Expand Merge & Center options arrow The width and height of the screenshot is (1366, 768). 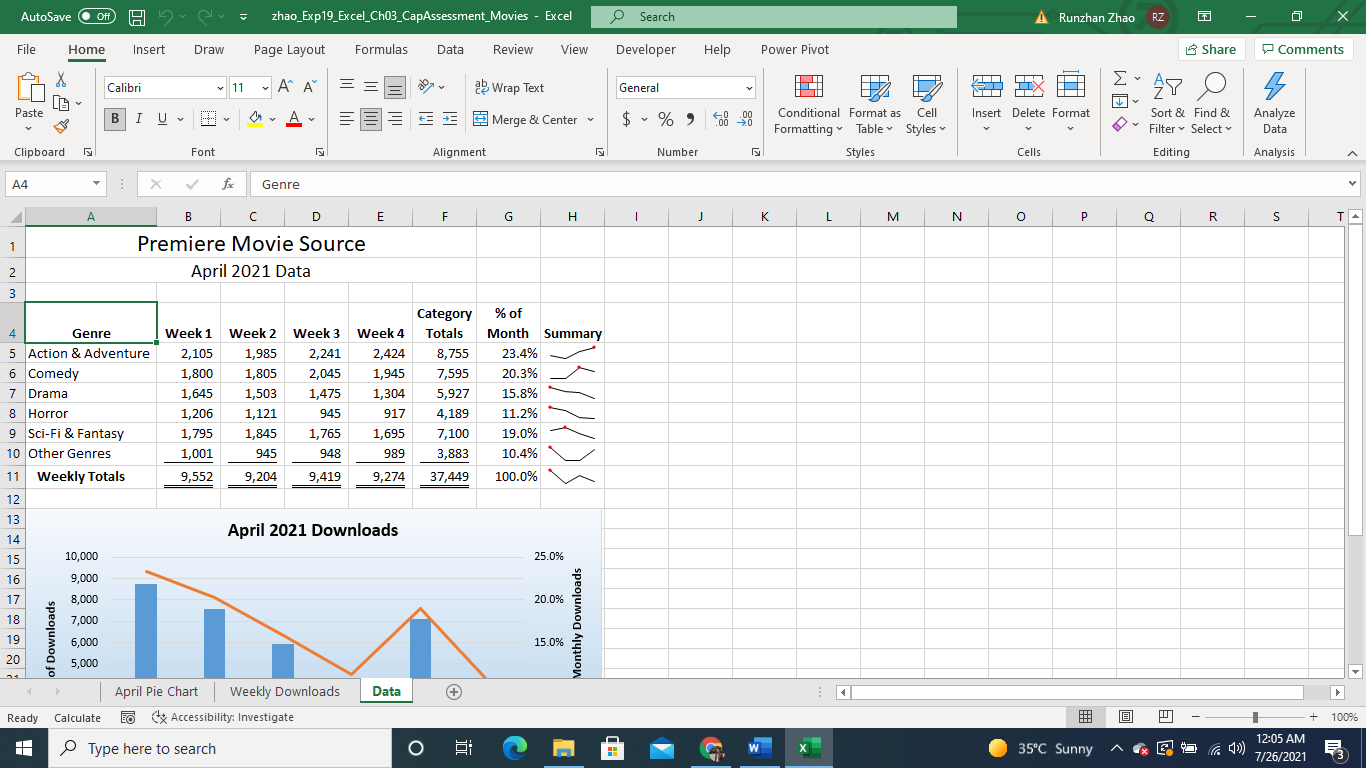coord(590,120)
